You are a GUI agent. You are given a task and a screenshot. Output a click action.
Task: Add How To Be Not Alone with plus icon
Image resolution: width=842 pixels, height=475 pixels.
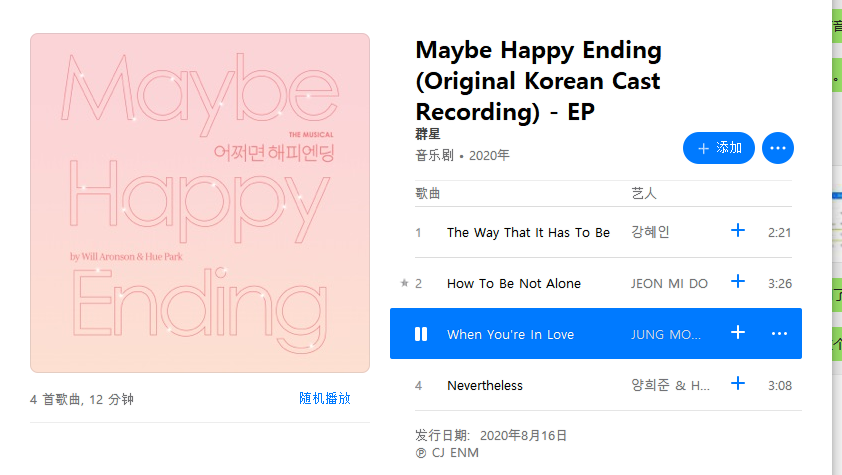(x=738, y=281)
